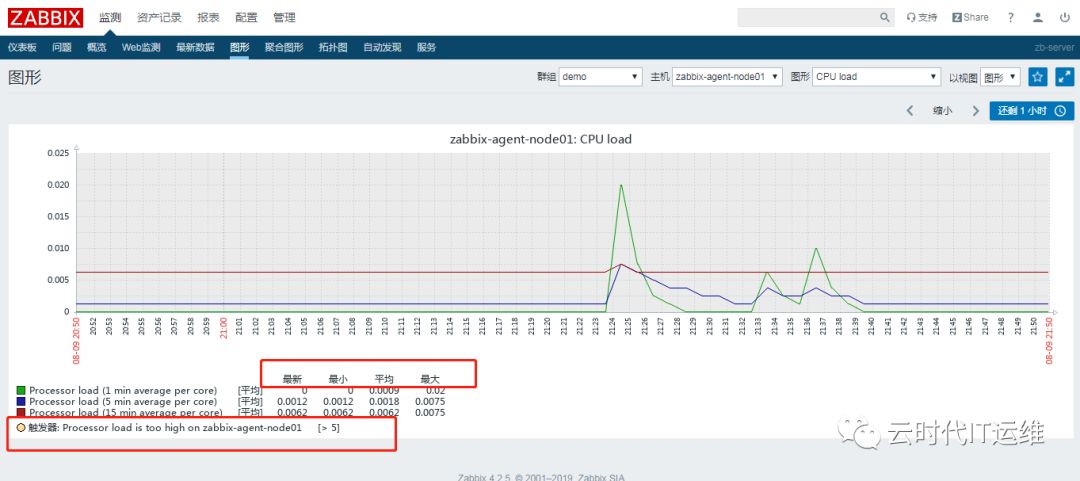
Task: Go to 自动发现 submenu
Action: 382,48
